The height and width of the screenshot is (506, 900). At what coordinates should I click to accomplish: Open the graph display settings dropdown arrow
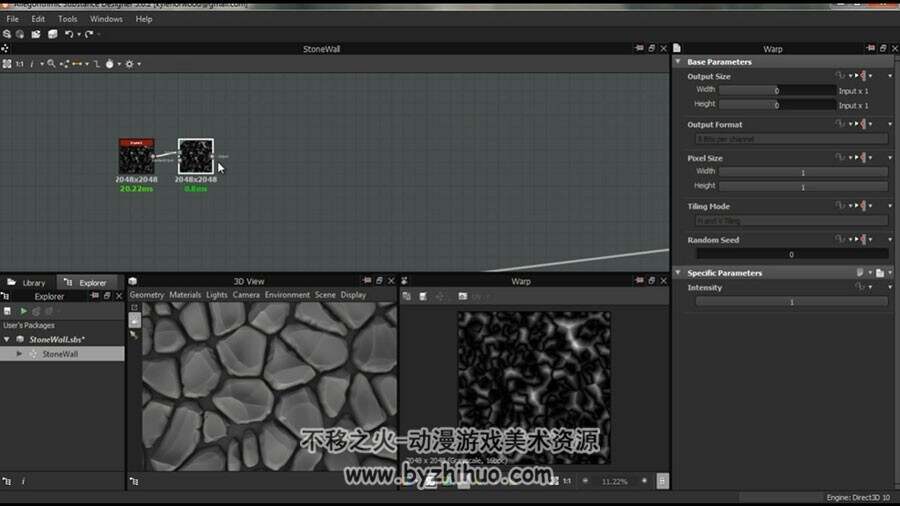tap(139, 64)
